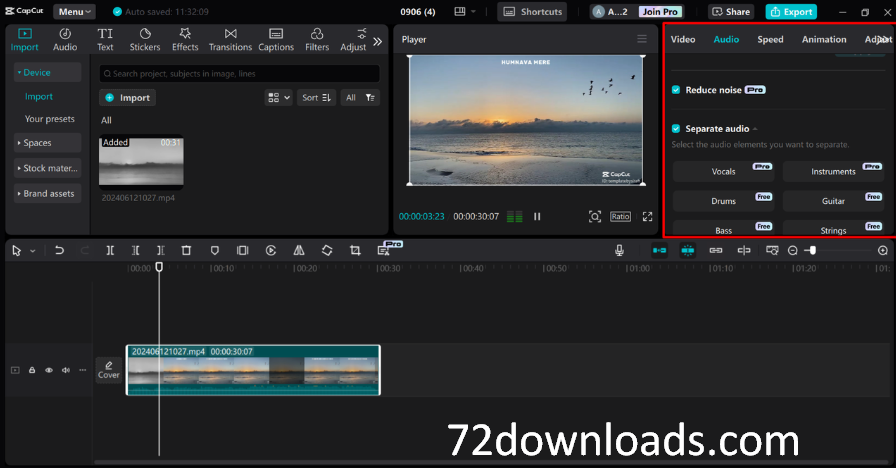Select the crop tool icon
Image resolution: width=896 pixels, height=468 pixels.
355,250
